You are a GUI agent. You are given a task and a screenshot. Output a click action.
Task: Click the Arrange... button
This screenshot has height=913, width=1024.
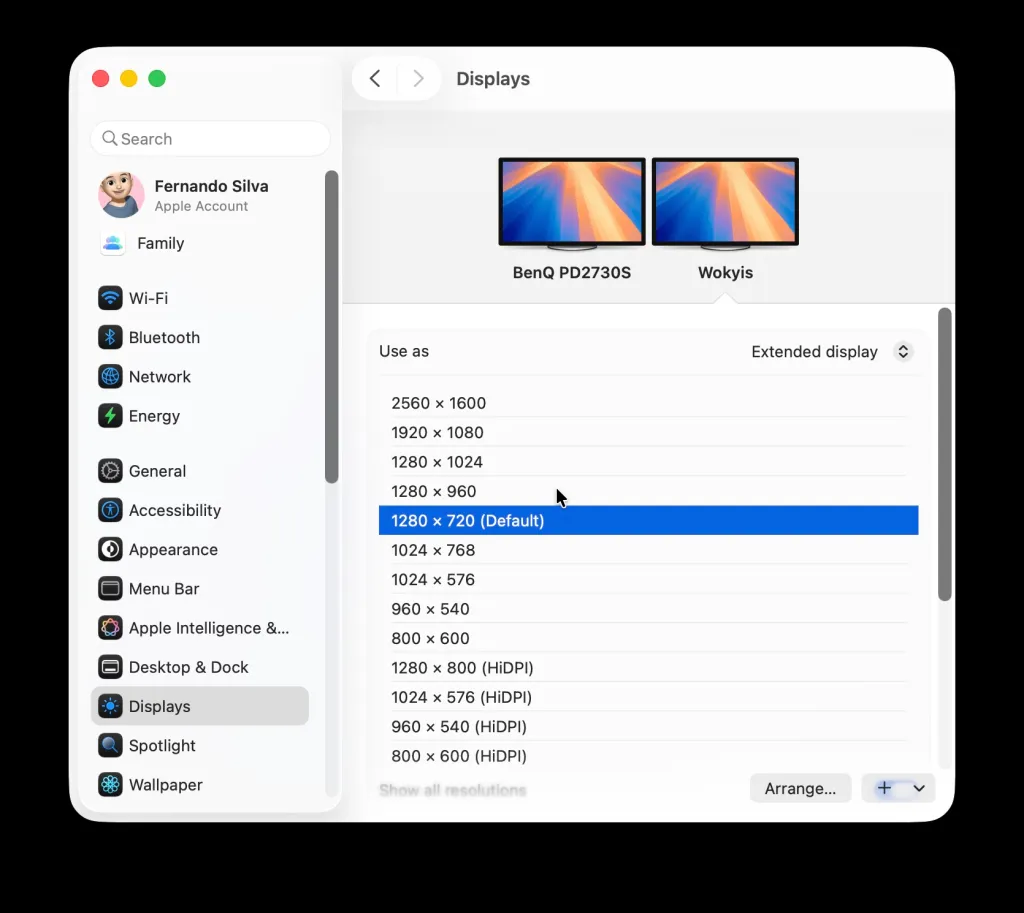800,788
